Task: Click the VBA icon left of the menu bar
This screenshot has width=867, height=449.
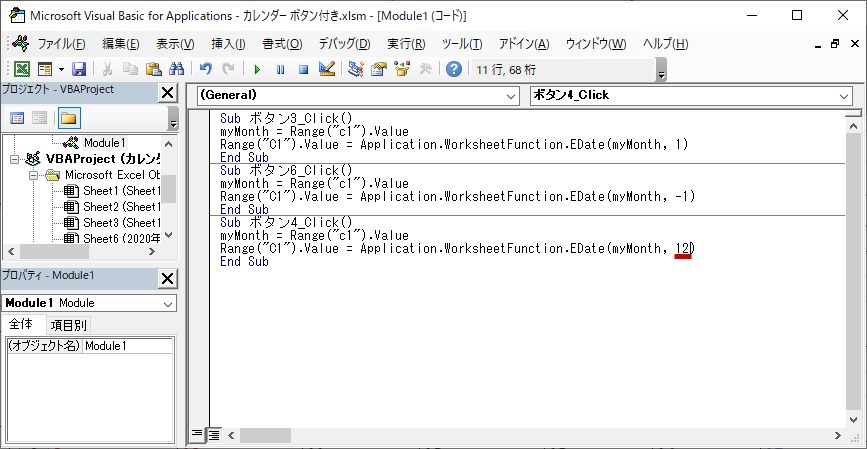Action: [20, 43]
